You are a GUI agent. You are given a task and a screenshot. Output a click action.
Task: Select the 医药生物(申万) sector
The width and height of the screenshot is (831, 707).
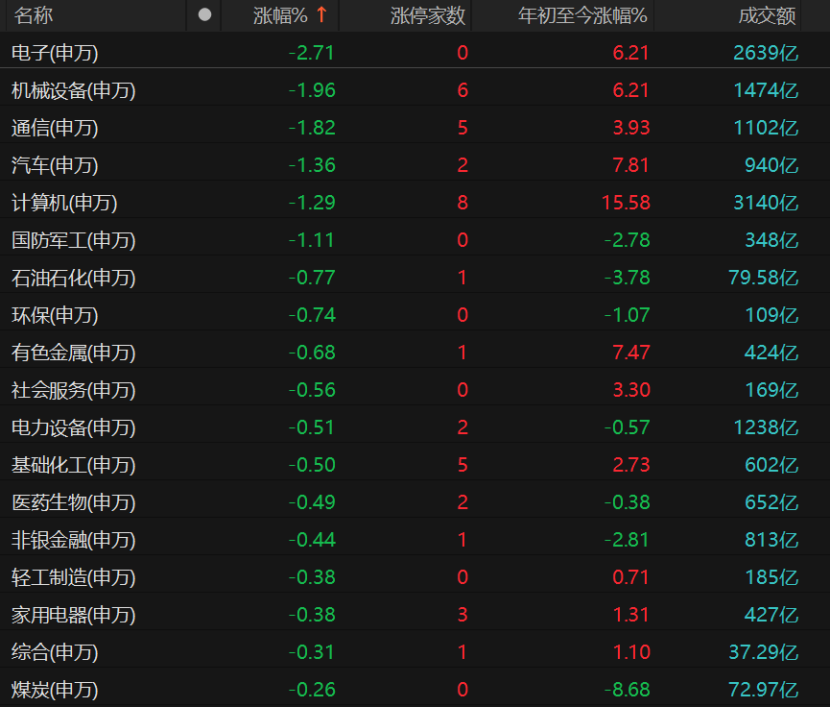(x=73, y=503)
